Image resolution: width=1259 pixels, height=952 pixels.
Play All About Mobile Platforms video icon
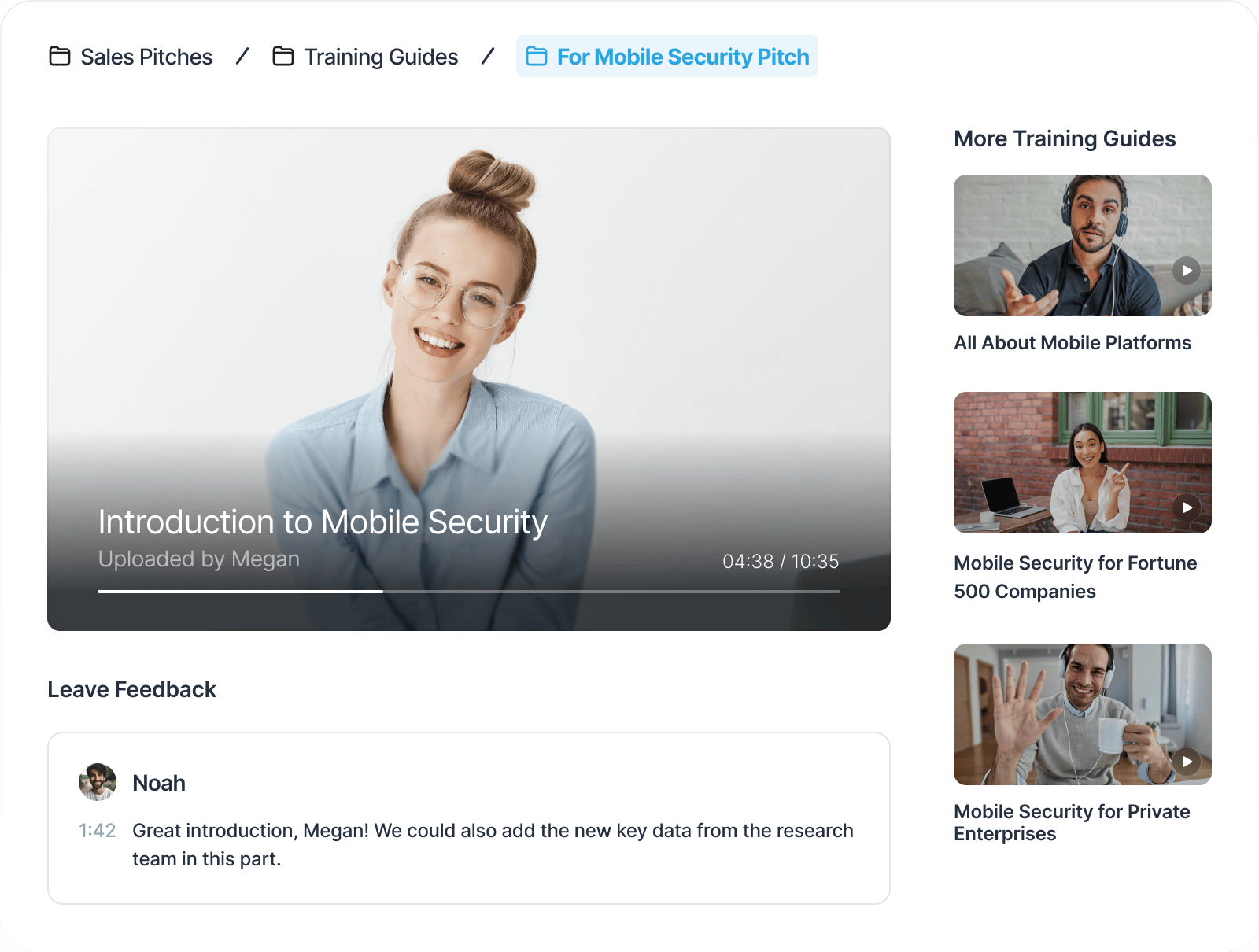(1187, 271)
